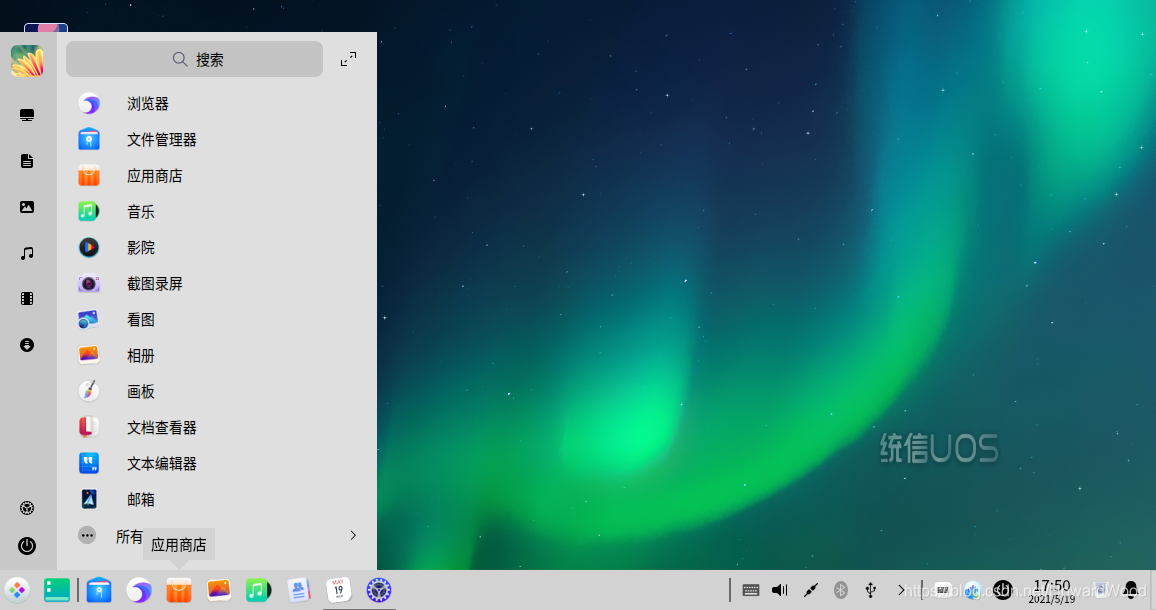
Task: Click the 截图录屏 text label
Action: coord(155,284)
